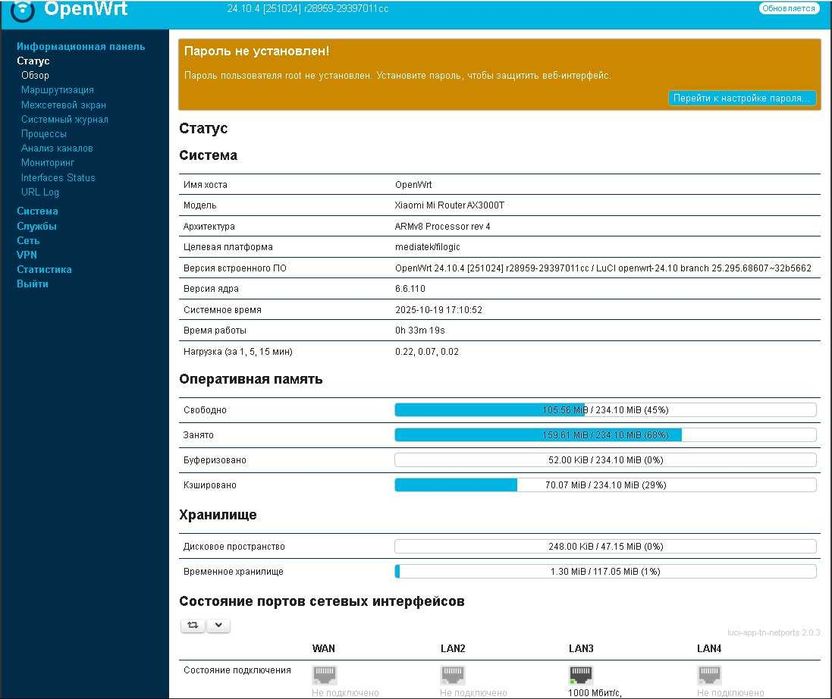Open the Маршрутизация page
The width and height of the screenshot is (832, 699).
pyautogui.click(x=57, y=90)
